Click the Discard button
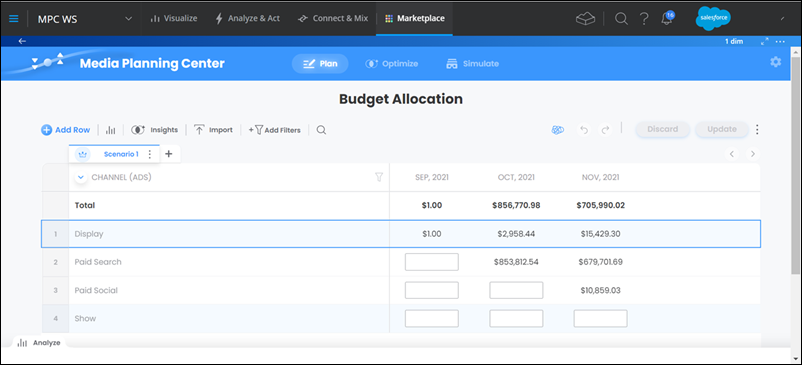This screenshot has height=365, width=802. [662, 129]
